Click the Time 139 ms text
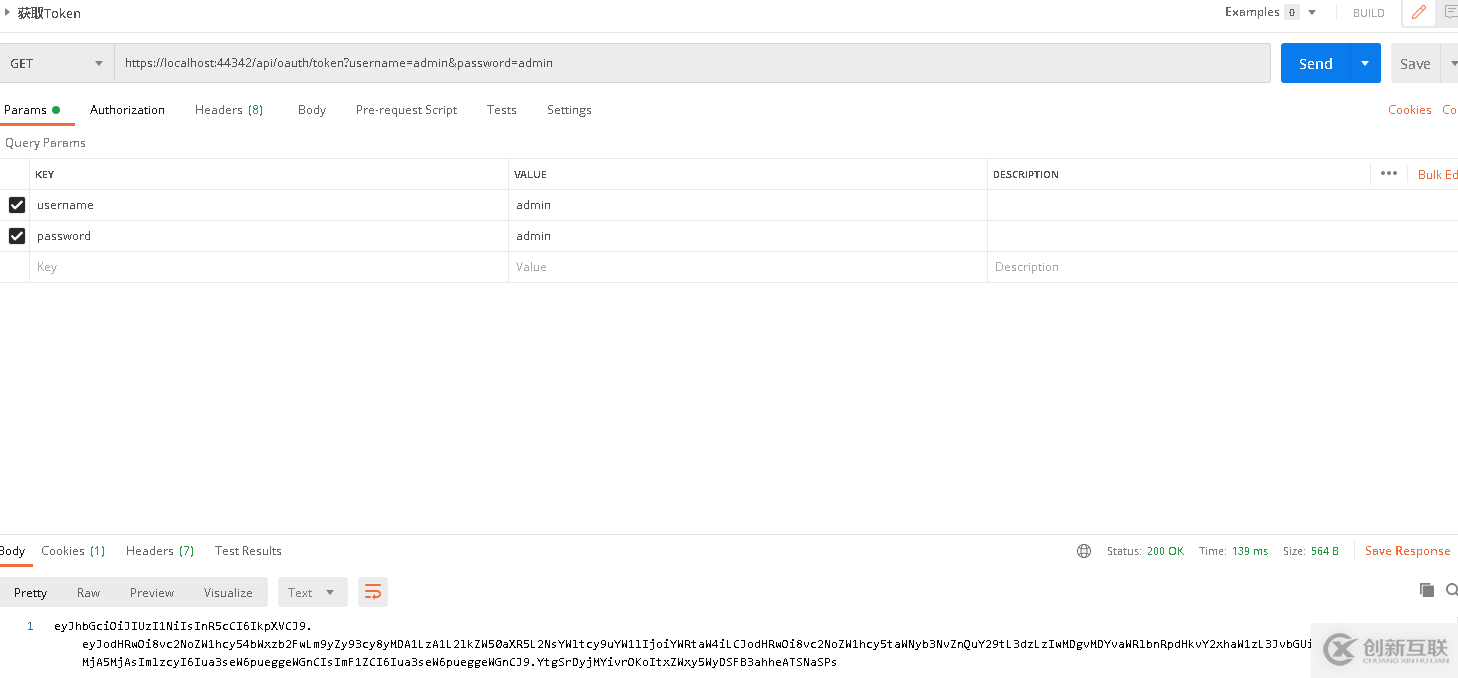Viewport: 1458px width, 678px height. pos(1233,551)
